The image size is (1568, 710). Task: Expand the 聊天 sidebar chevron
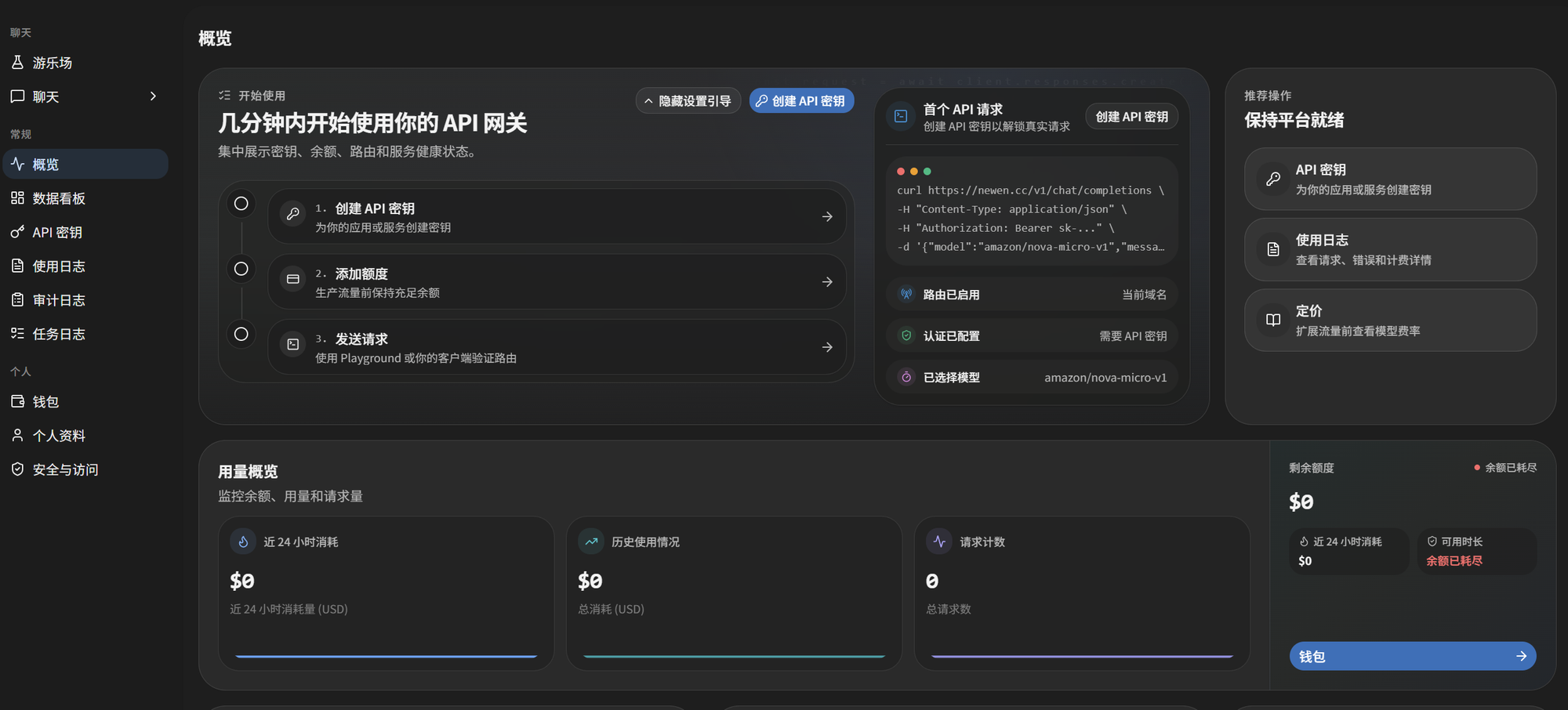[153, 96]
